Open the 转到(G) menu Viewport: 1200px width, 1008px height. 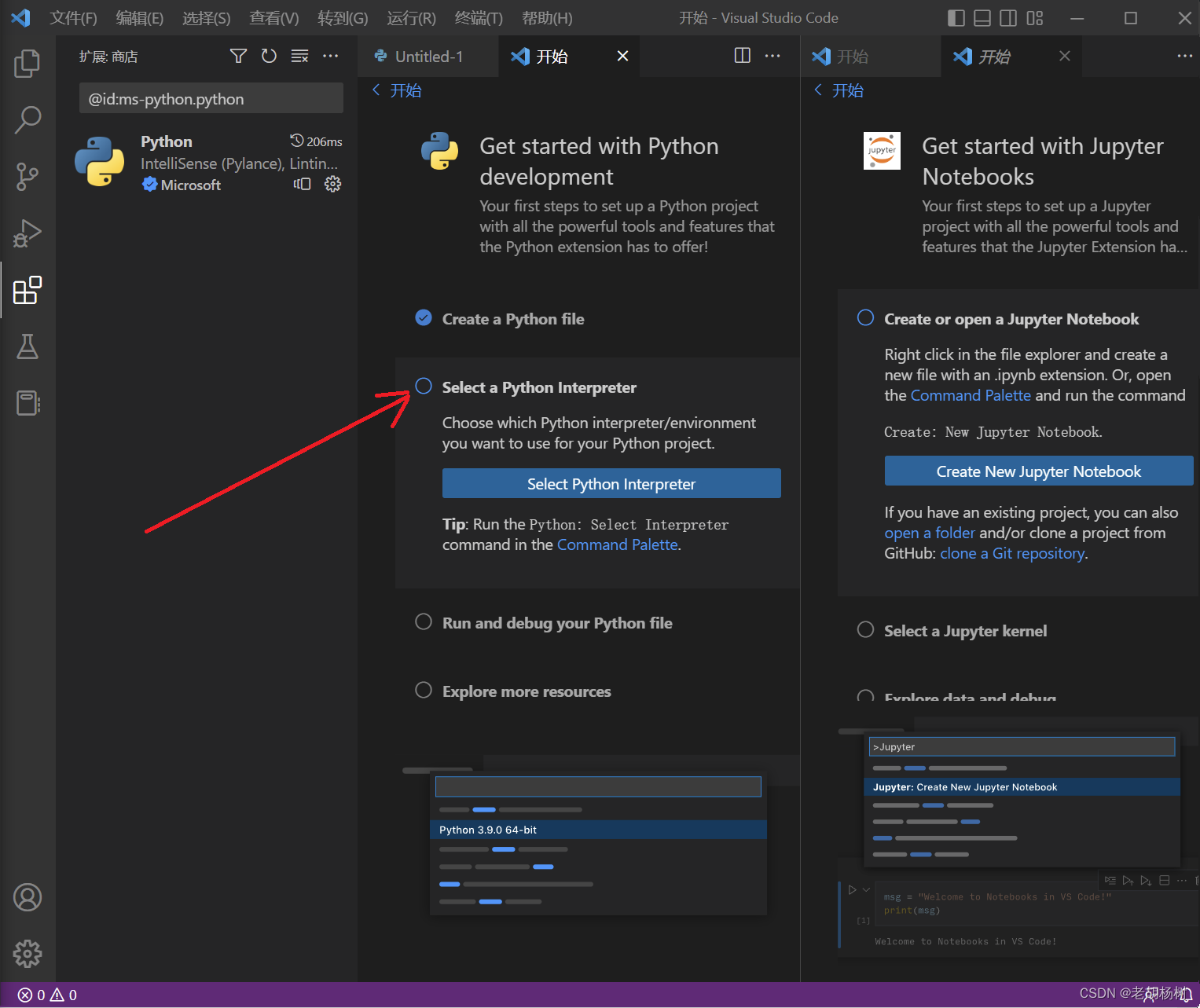pyautogui.click(x=343, y=18)
